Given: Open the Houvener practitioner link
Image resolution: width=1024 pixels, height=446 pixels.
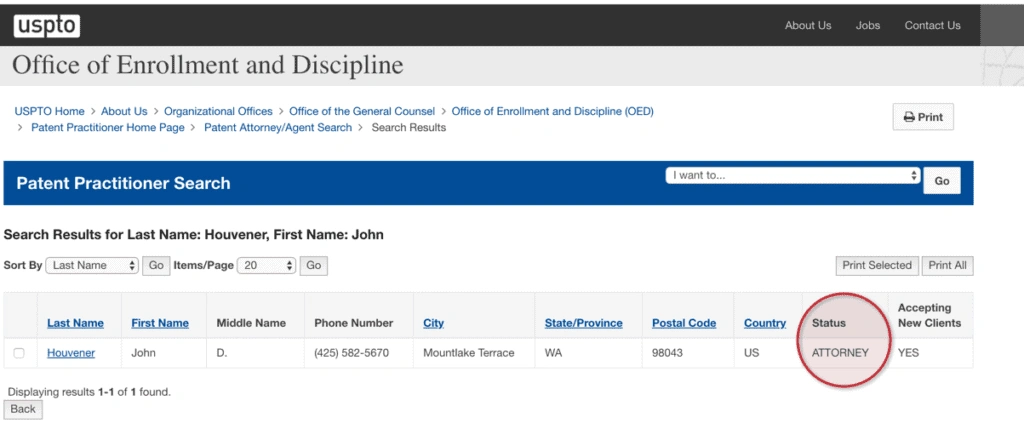Looking at the screenshot, I should [x=71, y=353].
